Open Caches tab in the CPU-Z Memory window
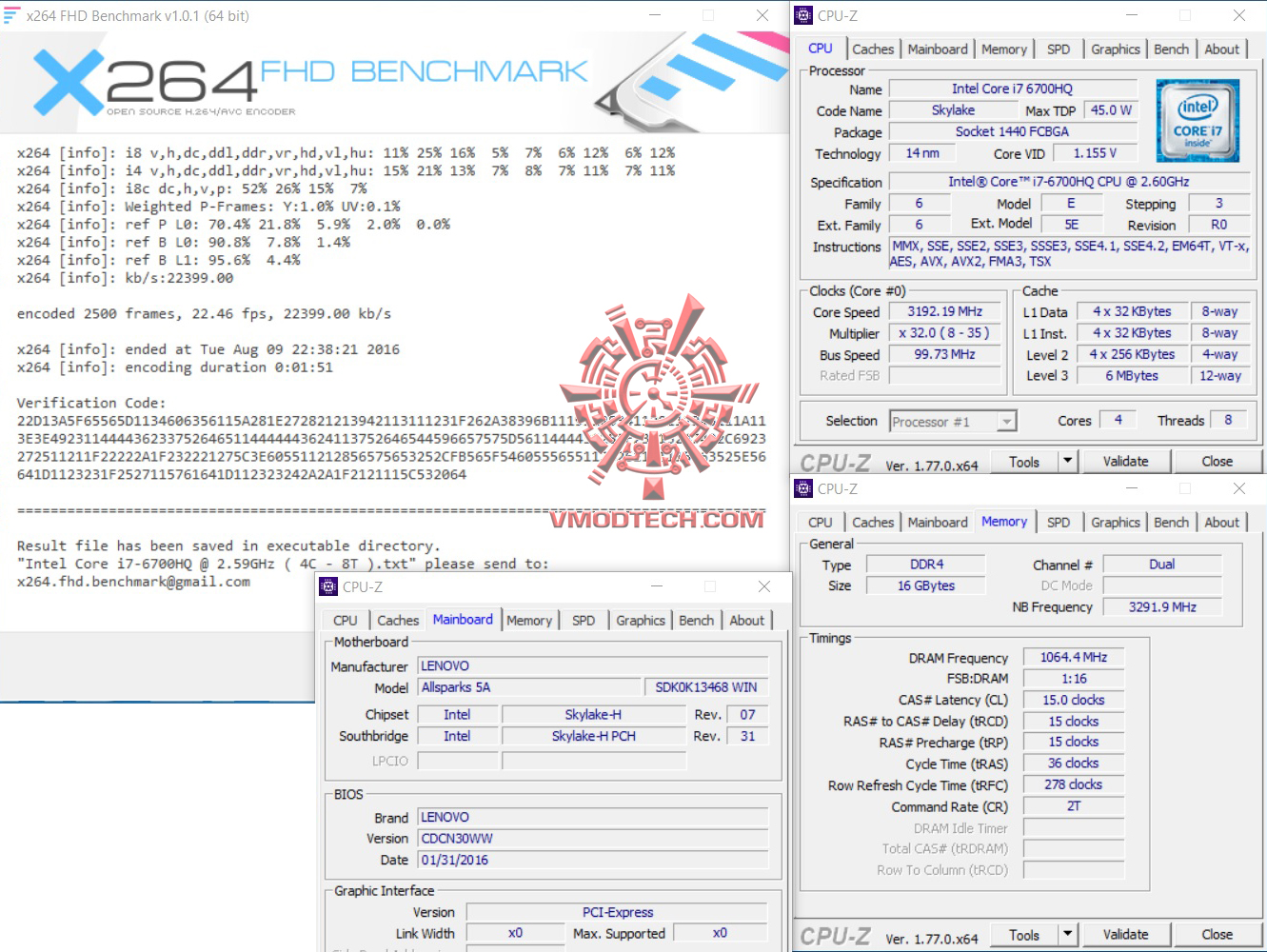Screen dimensions: 1267x952 (873, 523)
